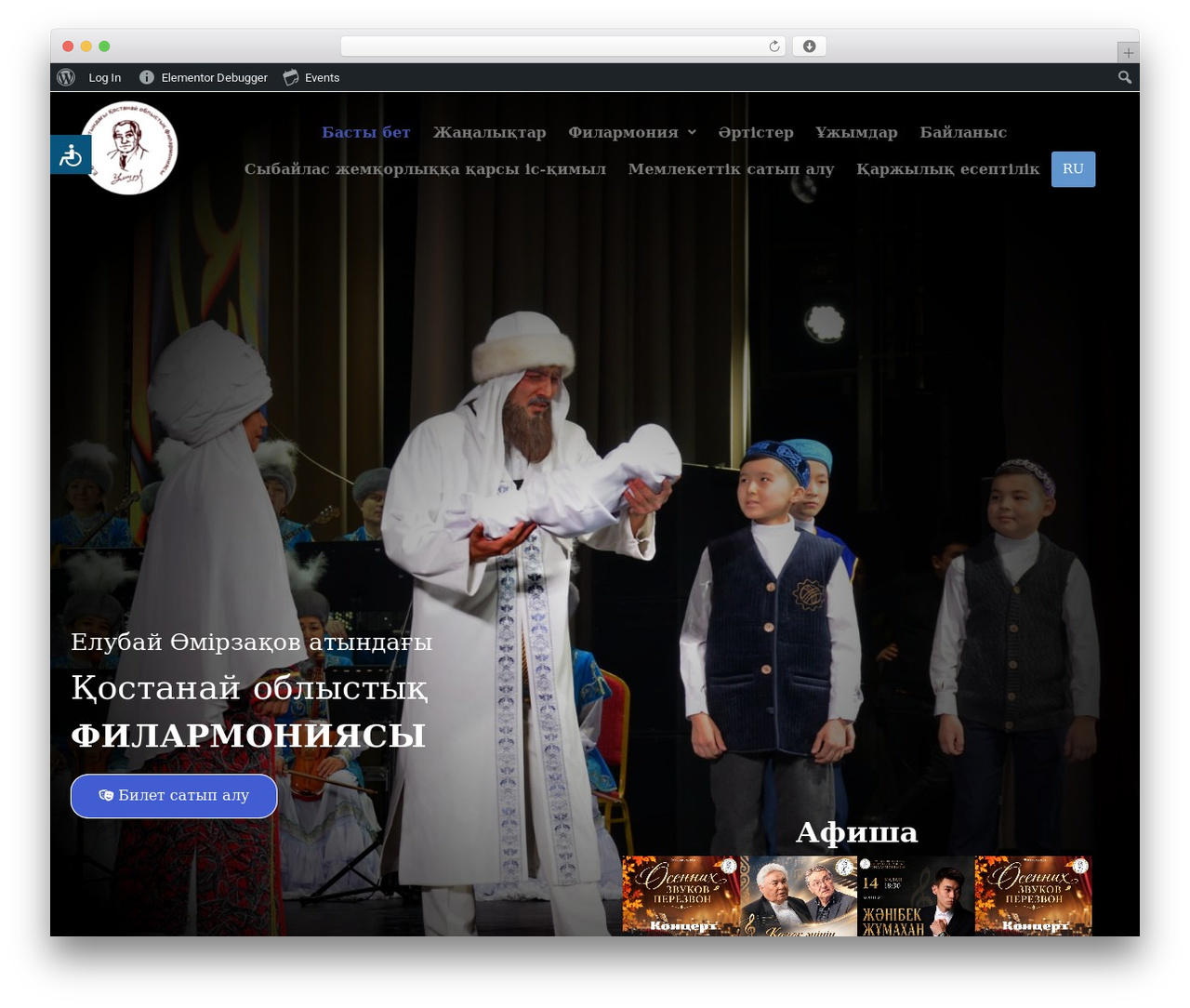Click the ФИЛАРМОНИЯСЫ headline text
Screen dimensions: 1190x1008
point(248,736)
